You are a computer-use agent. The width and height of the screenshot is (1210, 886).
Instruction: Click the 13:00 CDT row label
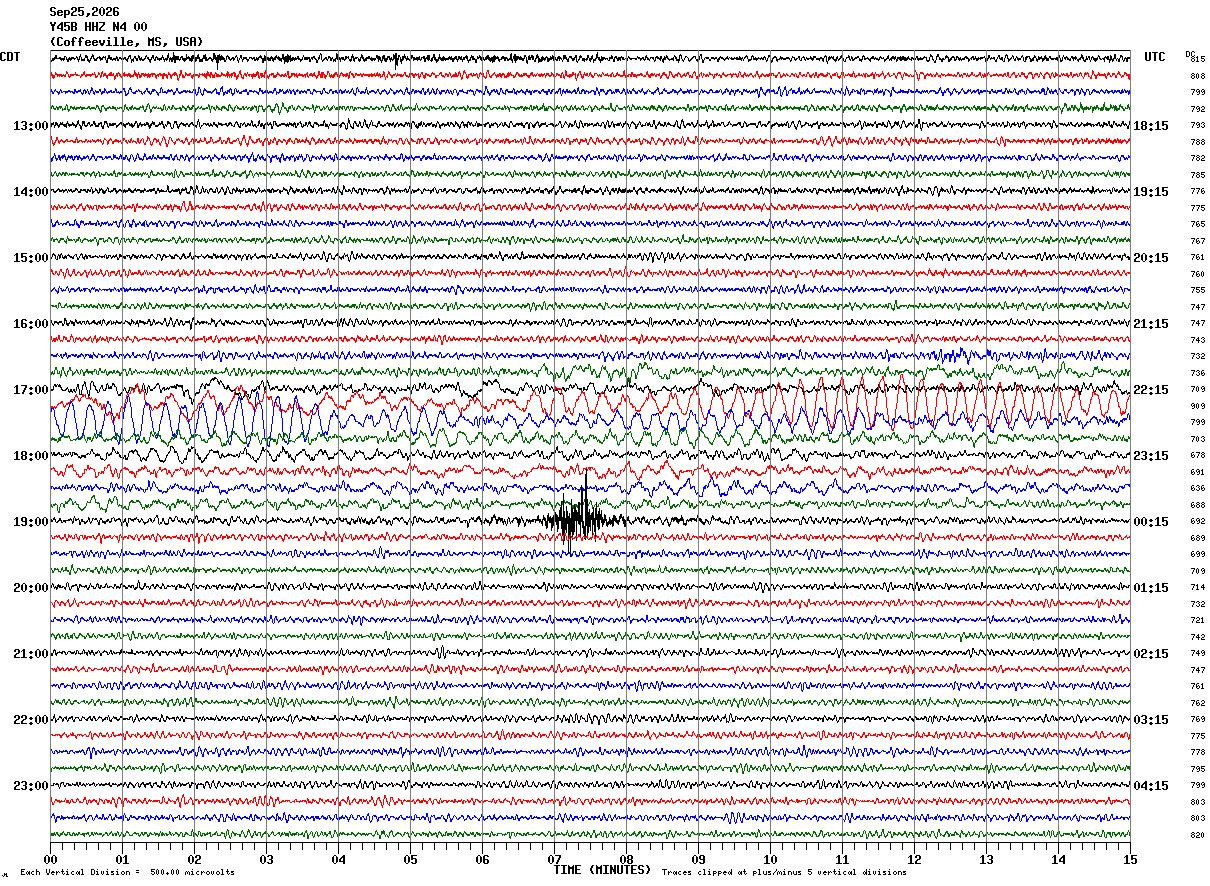[x=30, y=126]
